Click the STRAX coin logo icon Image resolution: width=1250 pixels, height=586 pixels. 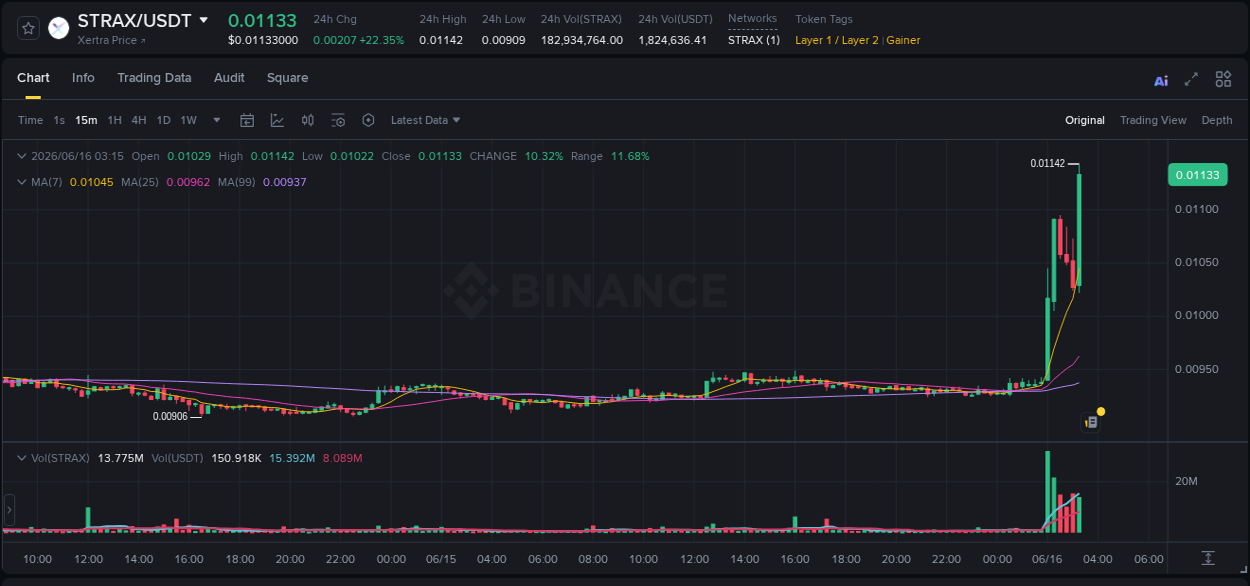59,28
